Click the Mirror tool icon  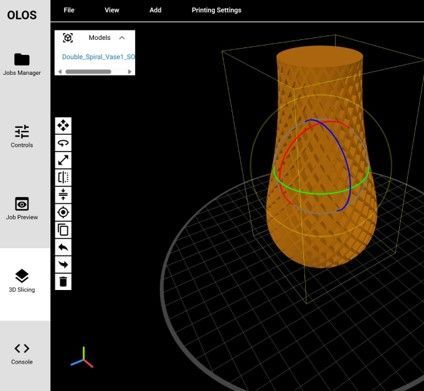[x=63, y=178]
